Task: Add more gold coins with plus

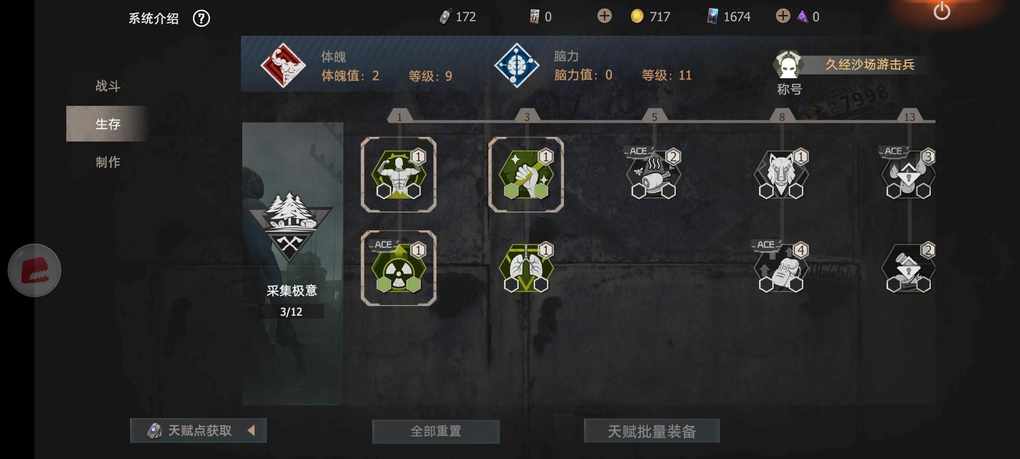Action: 604,16
